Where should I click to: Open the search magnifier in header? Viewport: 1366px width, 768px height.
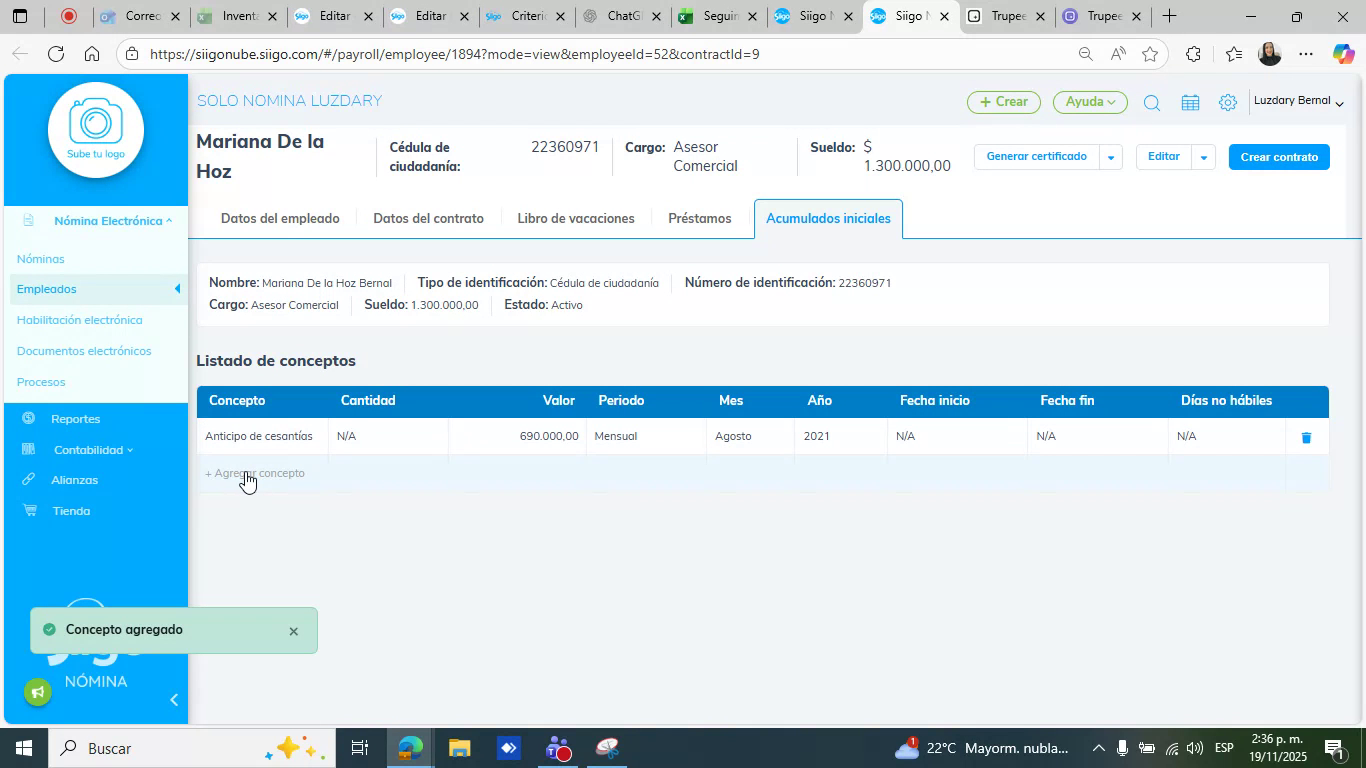[1151, 102]
